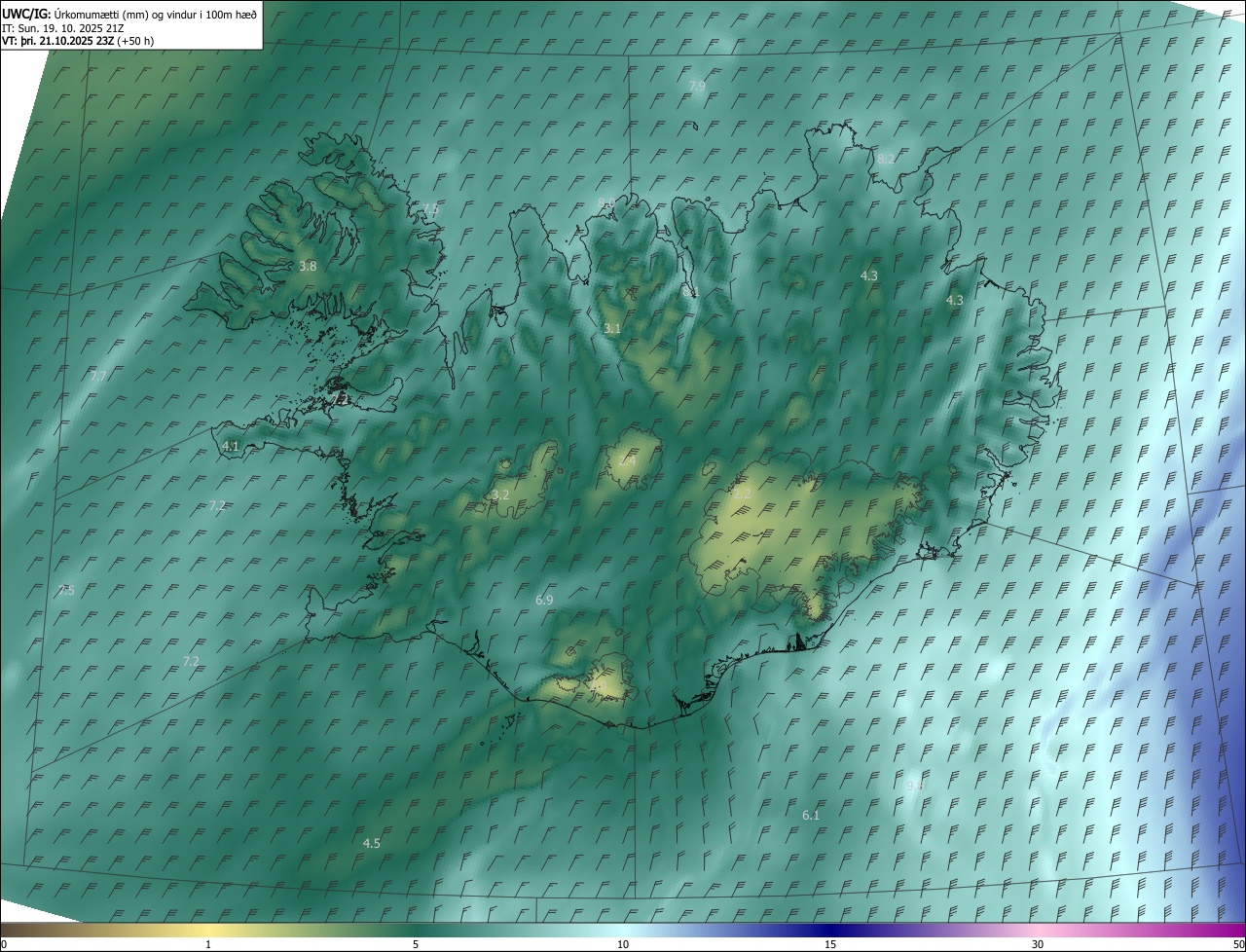Click the 1 tick on the color scale
Viewport: 1246px width, 952px height.
tap(208, 944)
